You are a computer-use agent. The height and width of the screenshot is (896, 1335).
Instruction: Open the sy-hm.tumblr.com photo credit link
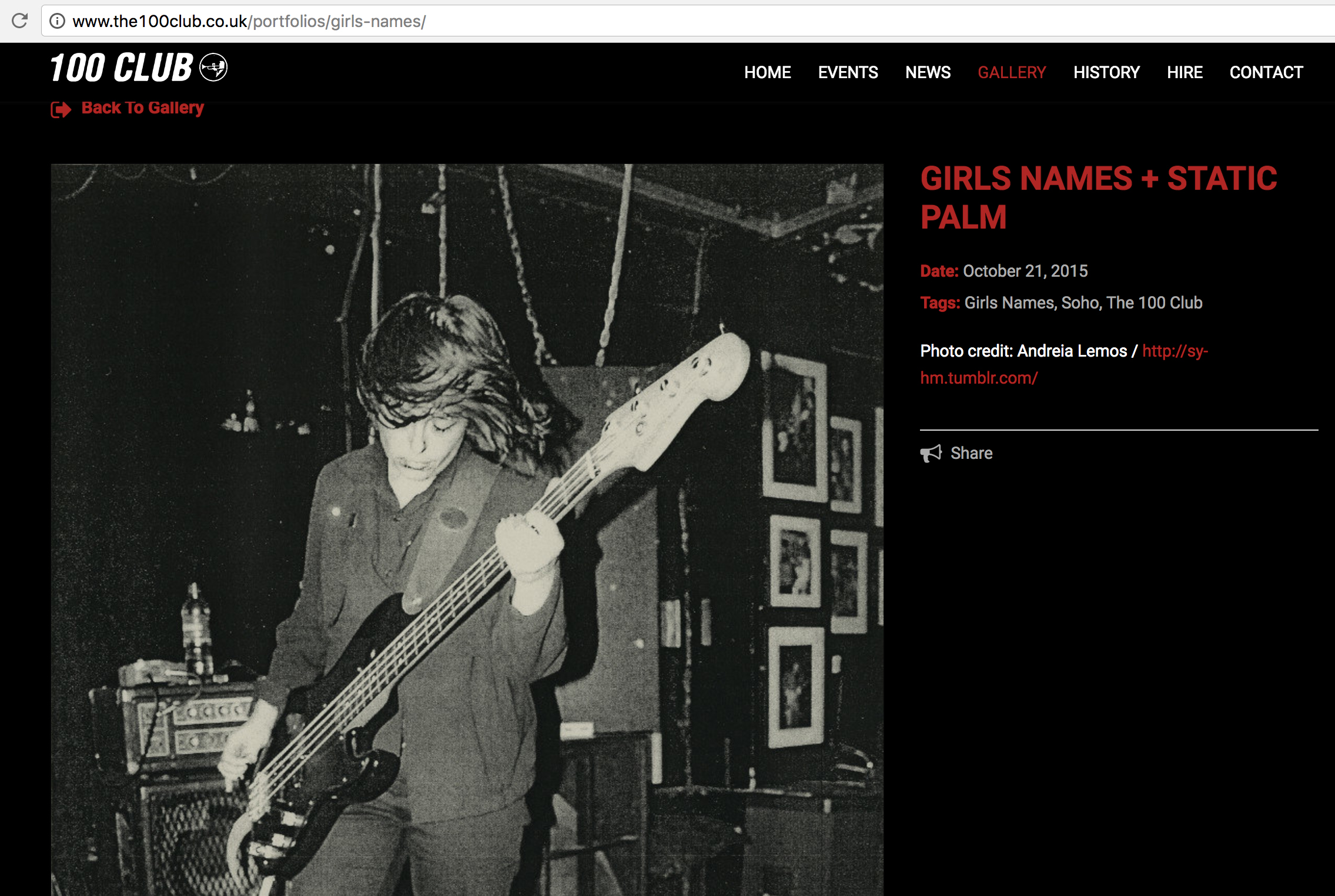pos(1064,364)
